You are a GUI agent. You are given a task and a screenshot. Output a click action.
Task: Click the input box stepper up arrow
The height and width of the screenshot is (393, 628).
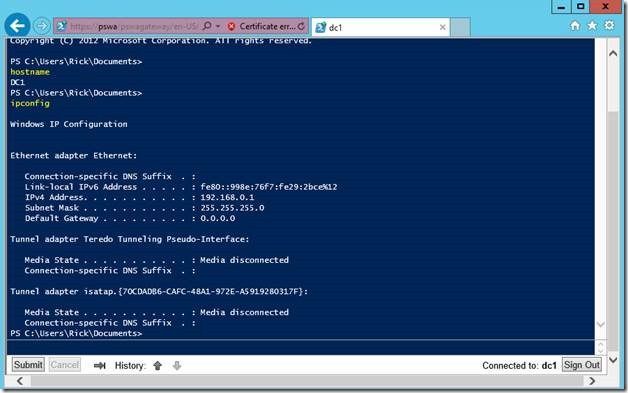pyautogui.click(x=600, y=344)
